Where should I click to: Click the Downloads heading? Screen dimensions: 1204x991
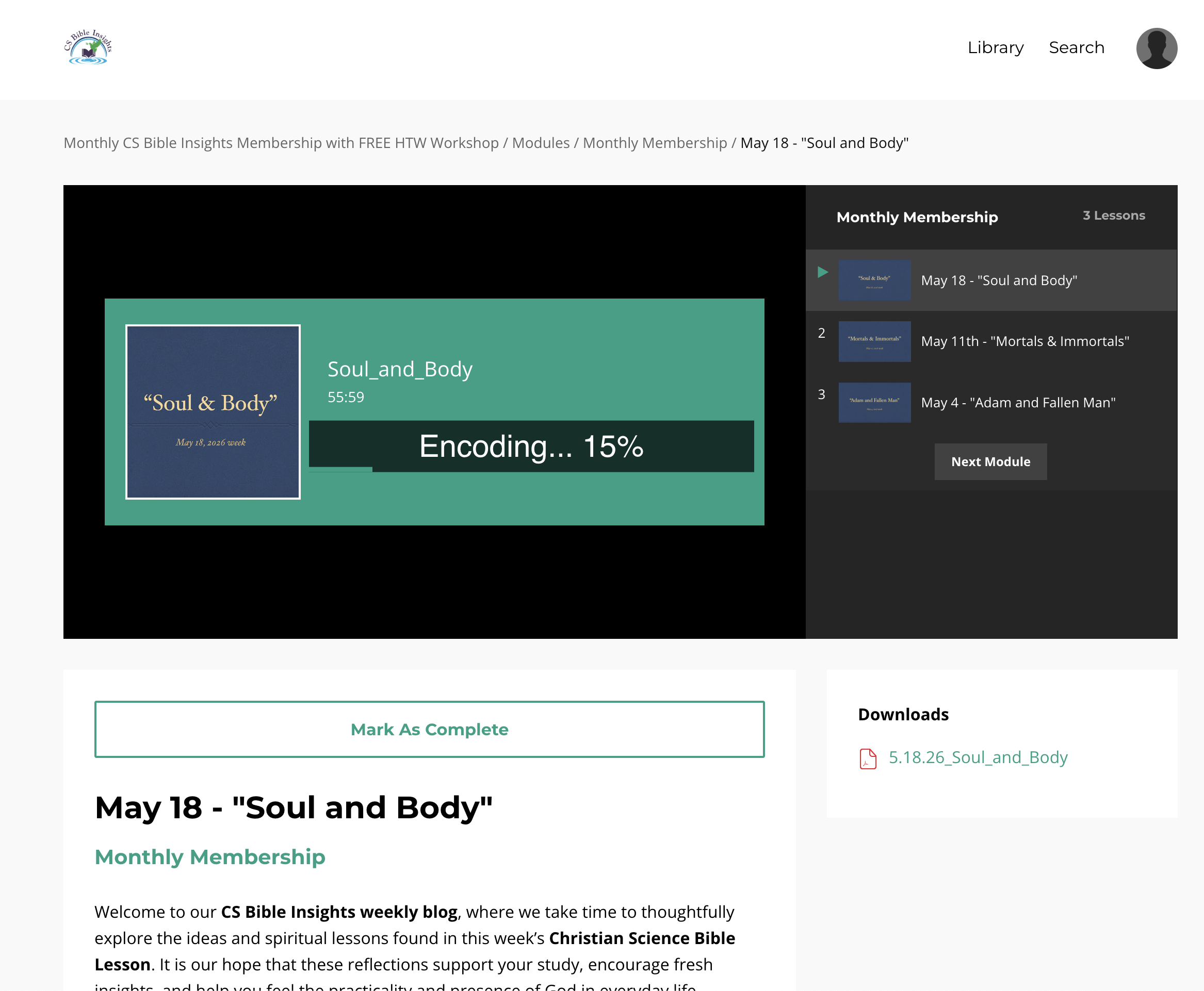pos(903,714)
